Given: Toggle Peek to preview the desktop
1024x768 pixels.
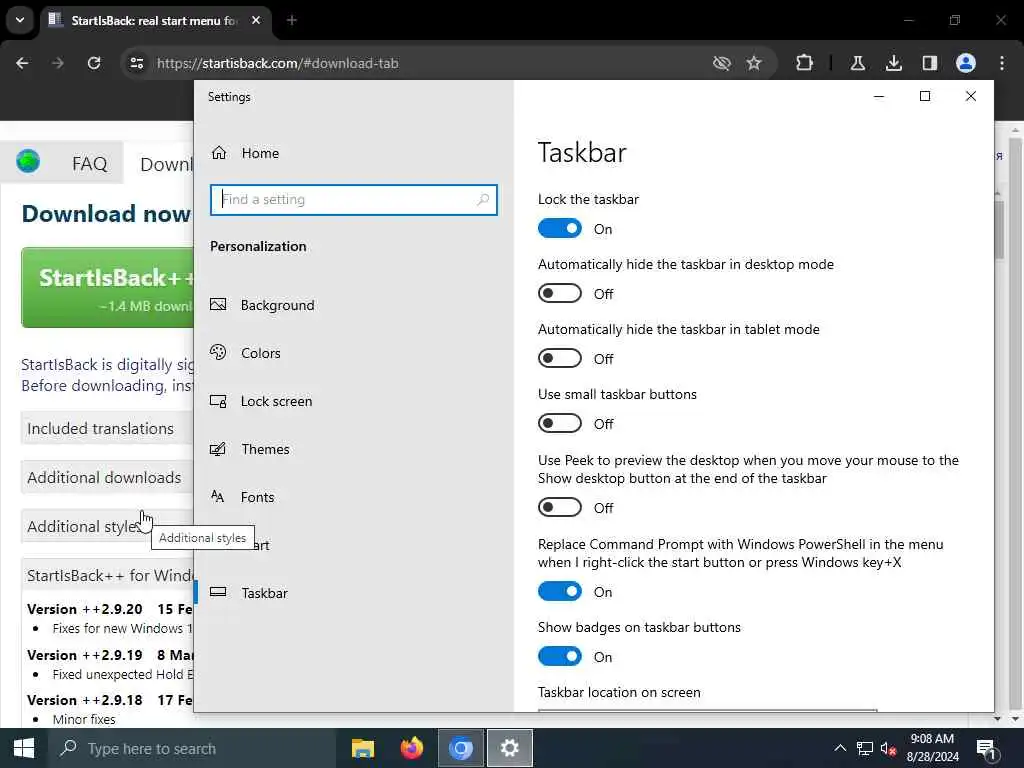Looking at the screenshot, I should coord(560,507).
